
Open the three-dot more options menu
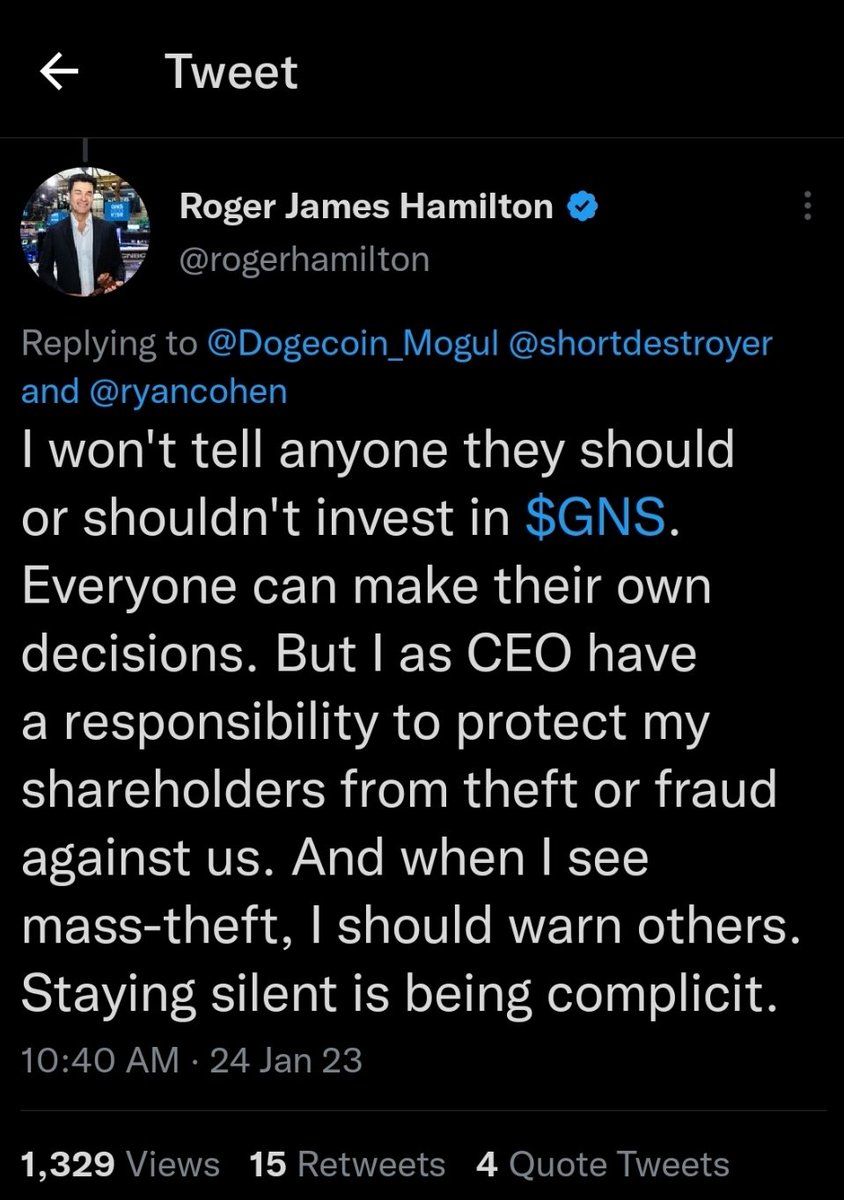[807, 207]
